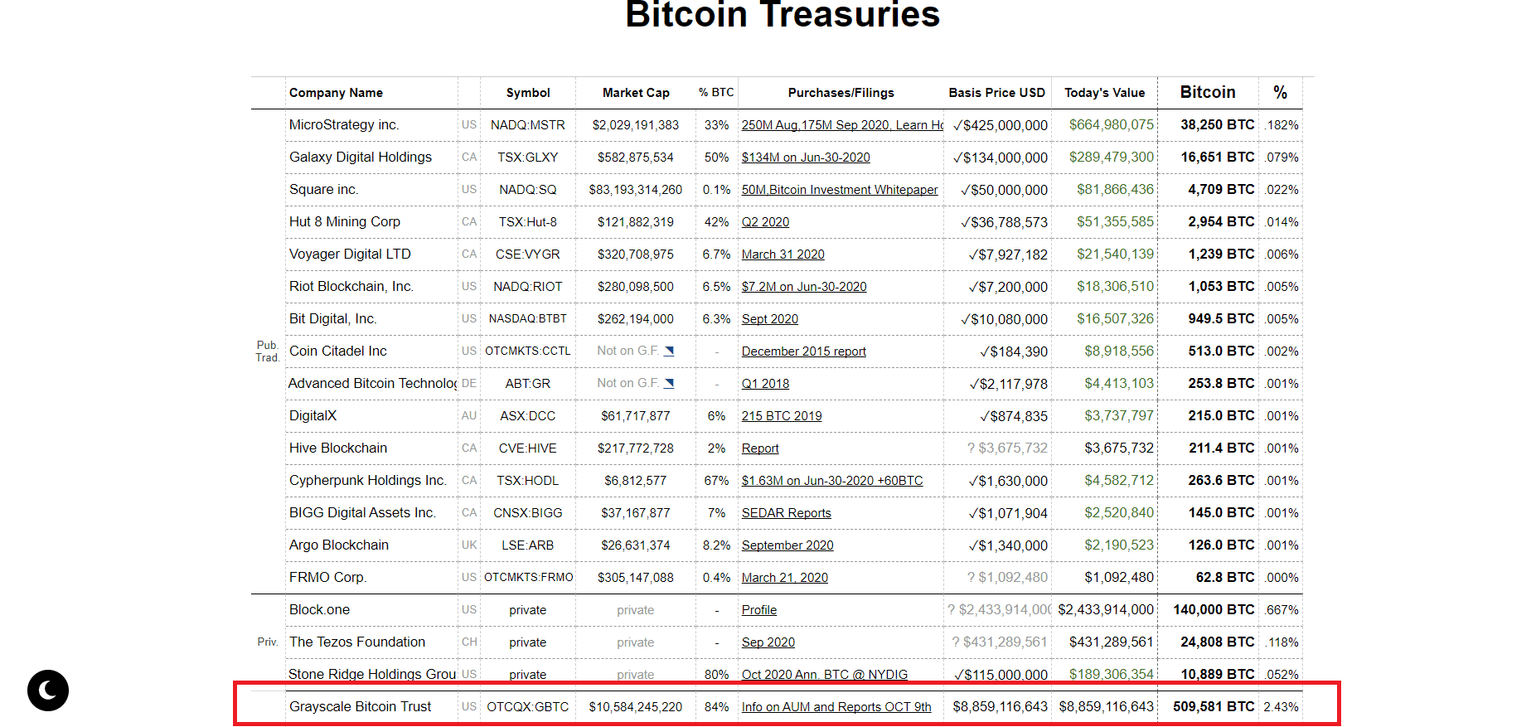1536x727 pixels.
Task: Toggle dark mode with the moon icon
Action: [x=47, y=690]
